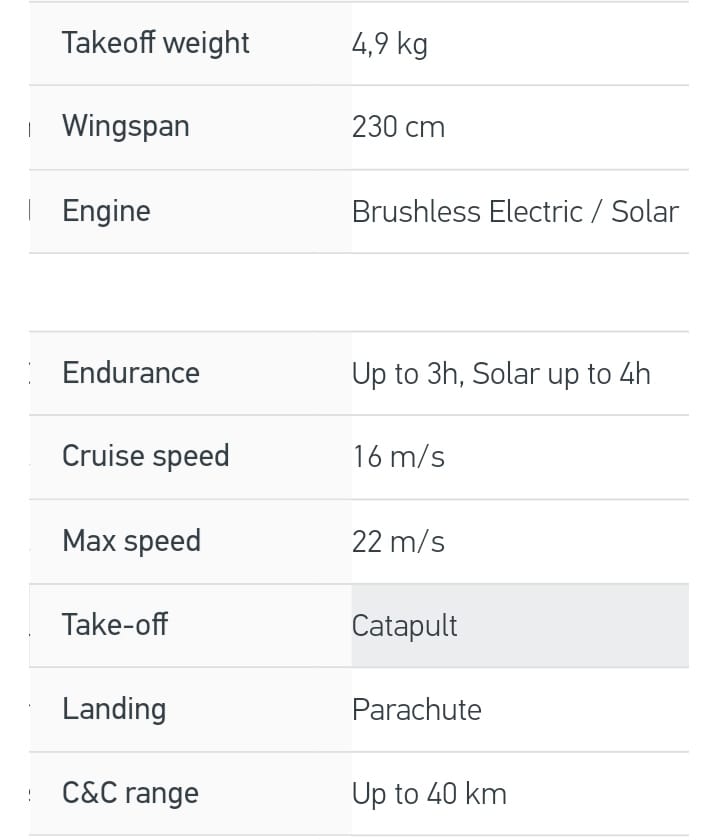Click the blank area beside Catapult text
This screenshot has width=720, height=840.
573,626
